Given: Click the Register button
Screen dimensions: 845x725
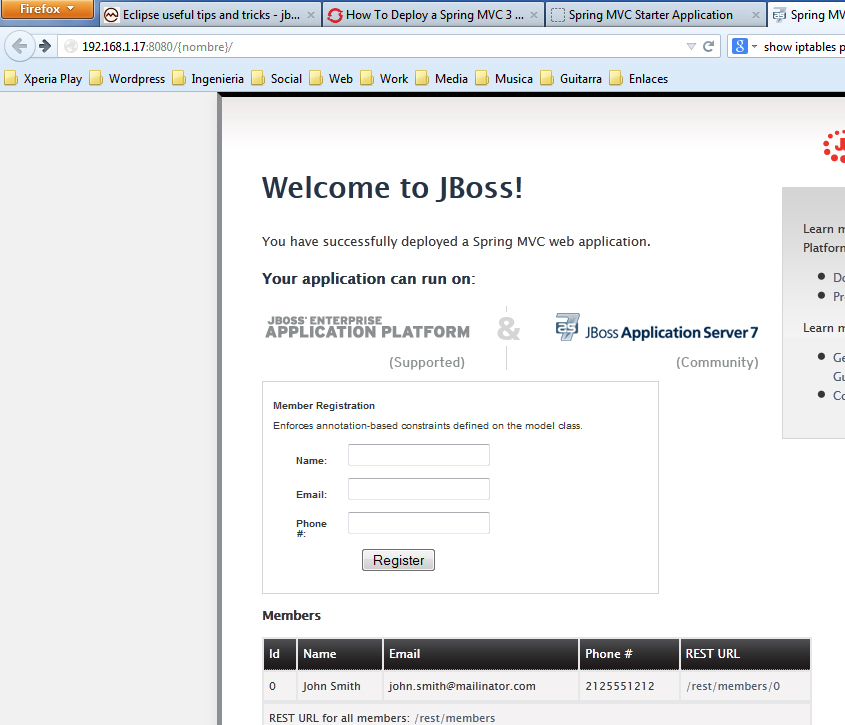Looking at the screenshot, I should [398, 560].
